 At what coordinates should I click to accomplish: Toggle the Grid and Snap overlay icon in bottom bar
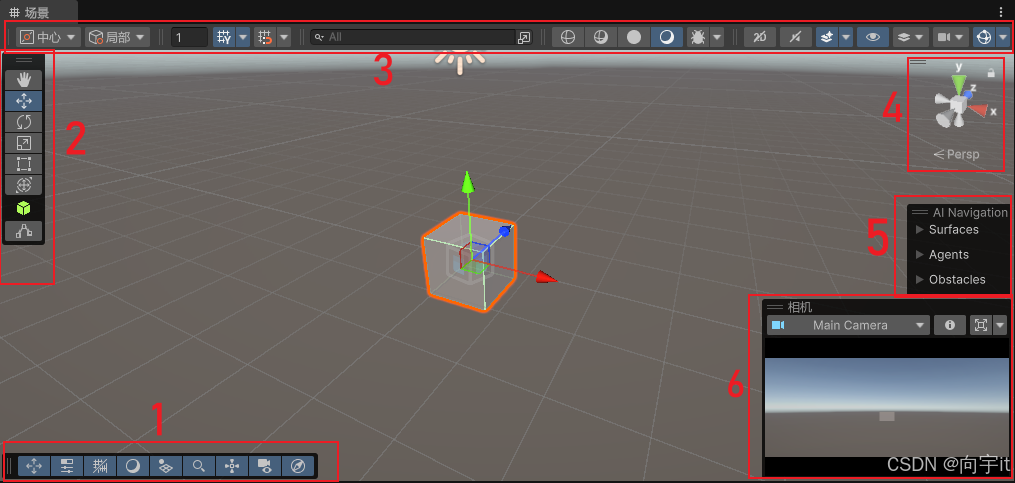pos(100,466)
